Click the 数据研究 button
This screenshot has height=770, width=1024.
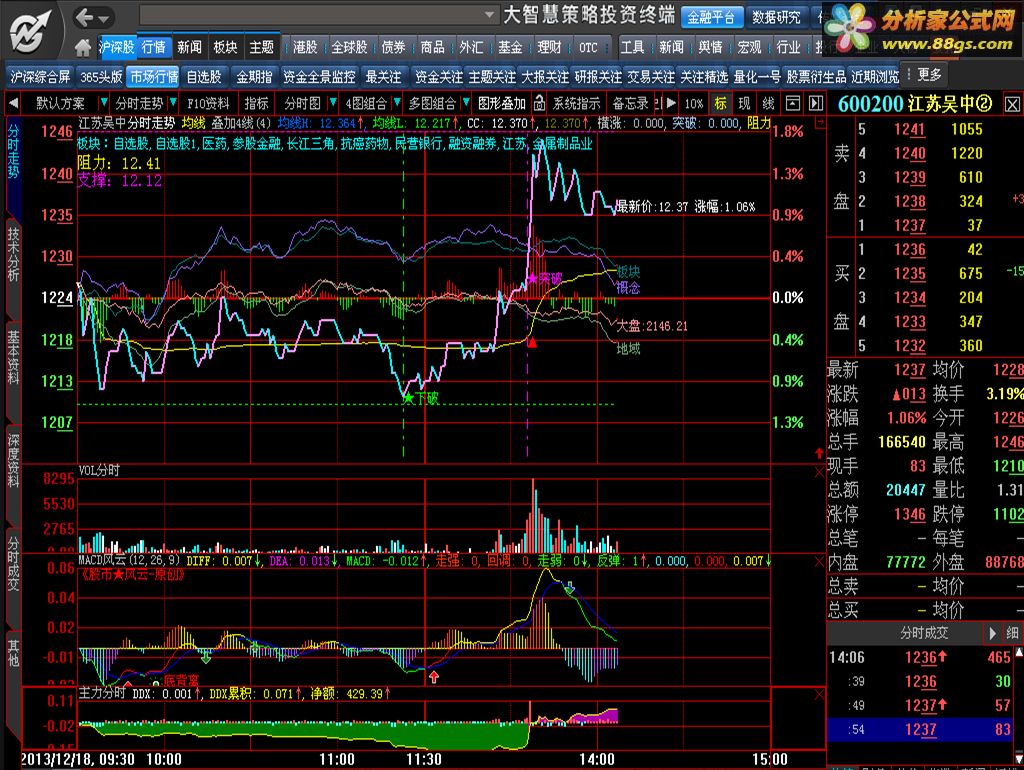[776, 18]
